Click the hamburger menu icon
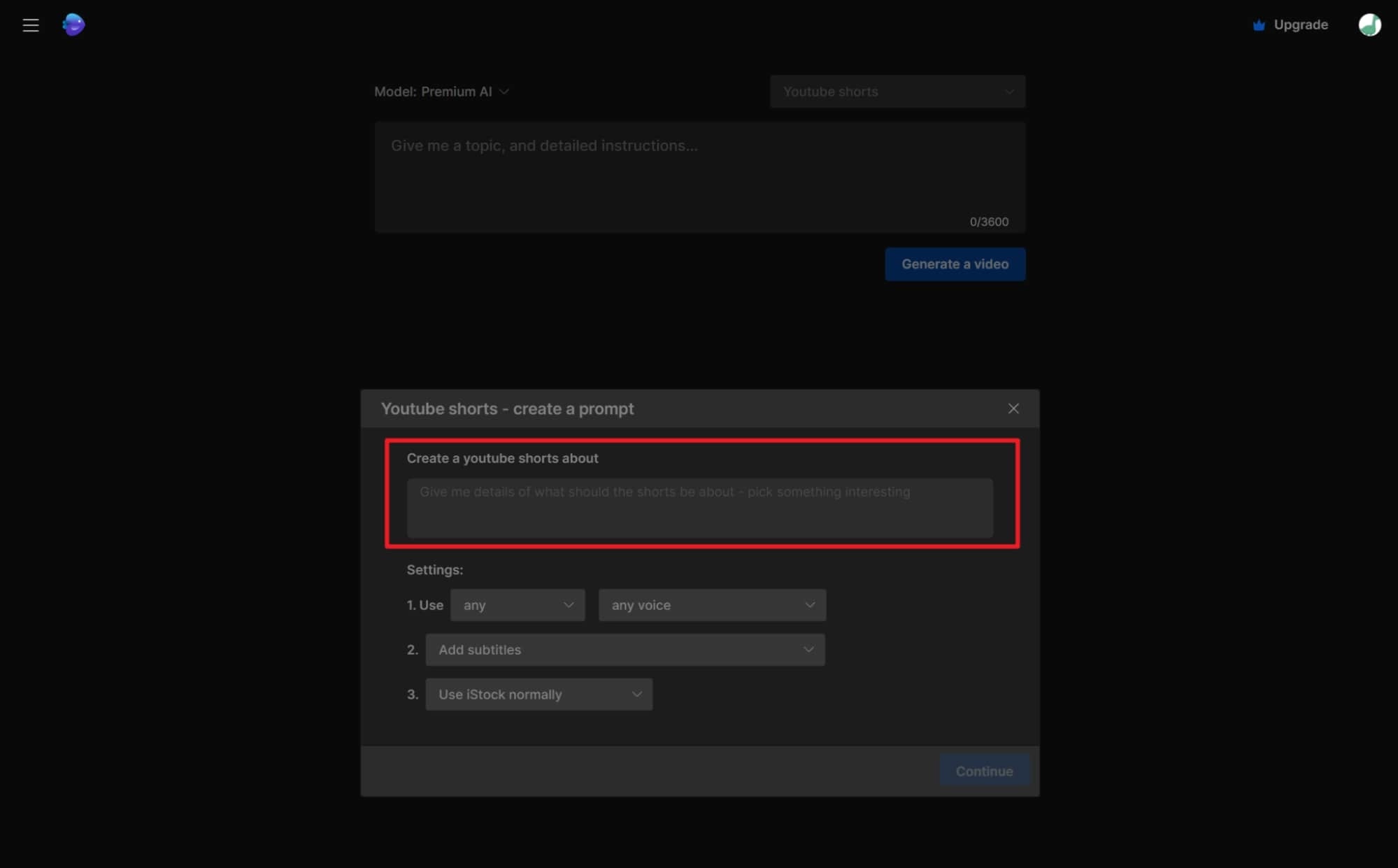This screenshot has width=1398, height=868. click(x=30, y=24)
